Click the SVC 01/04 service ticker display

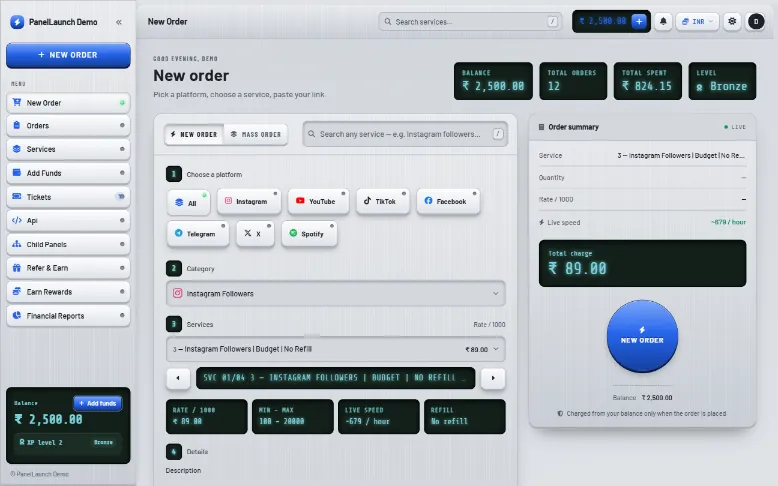click(335, 378)
